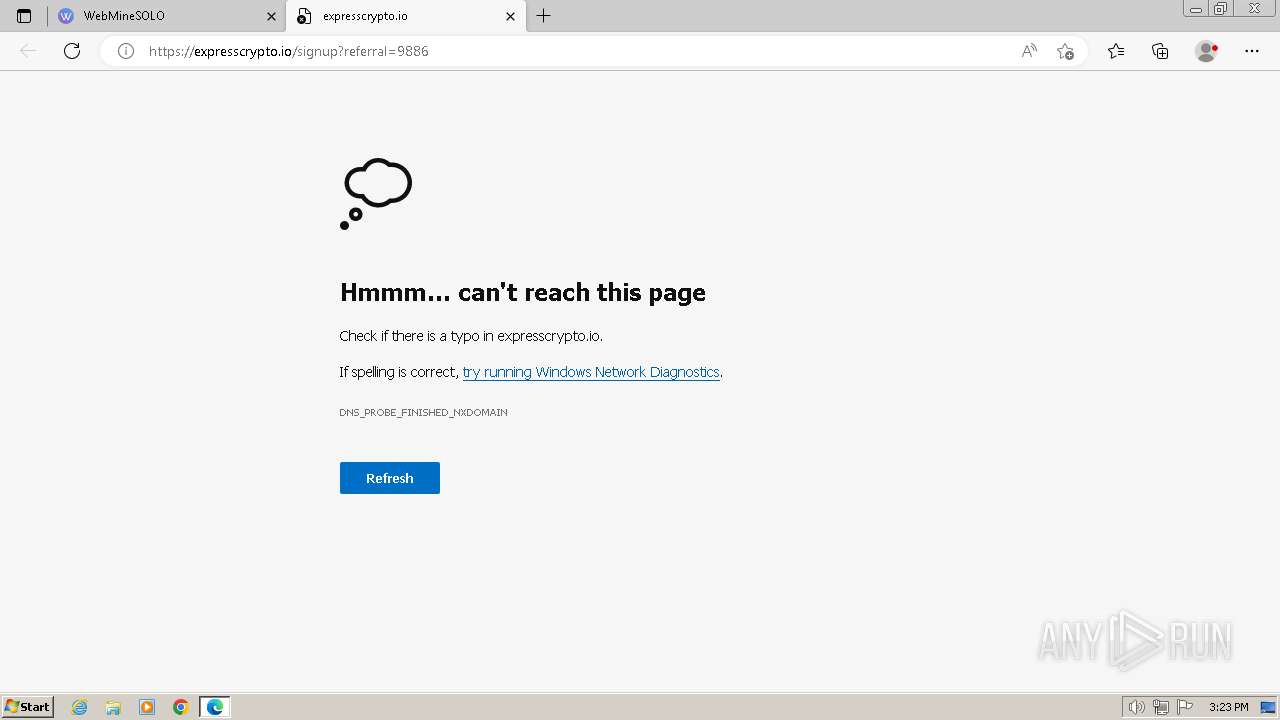Select Microsoft Edge taskbar icon

215,707
